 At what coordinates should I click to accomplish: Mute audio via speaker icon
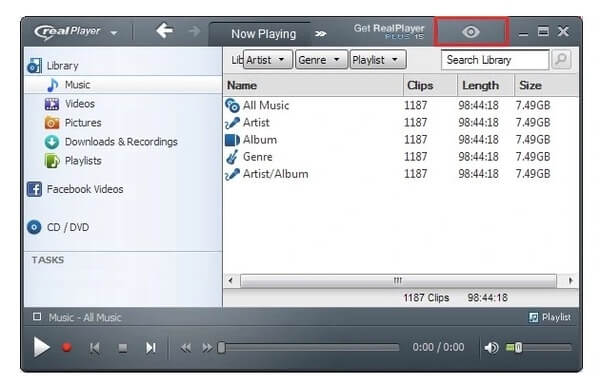pos(491,348)
